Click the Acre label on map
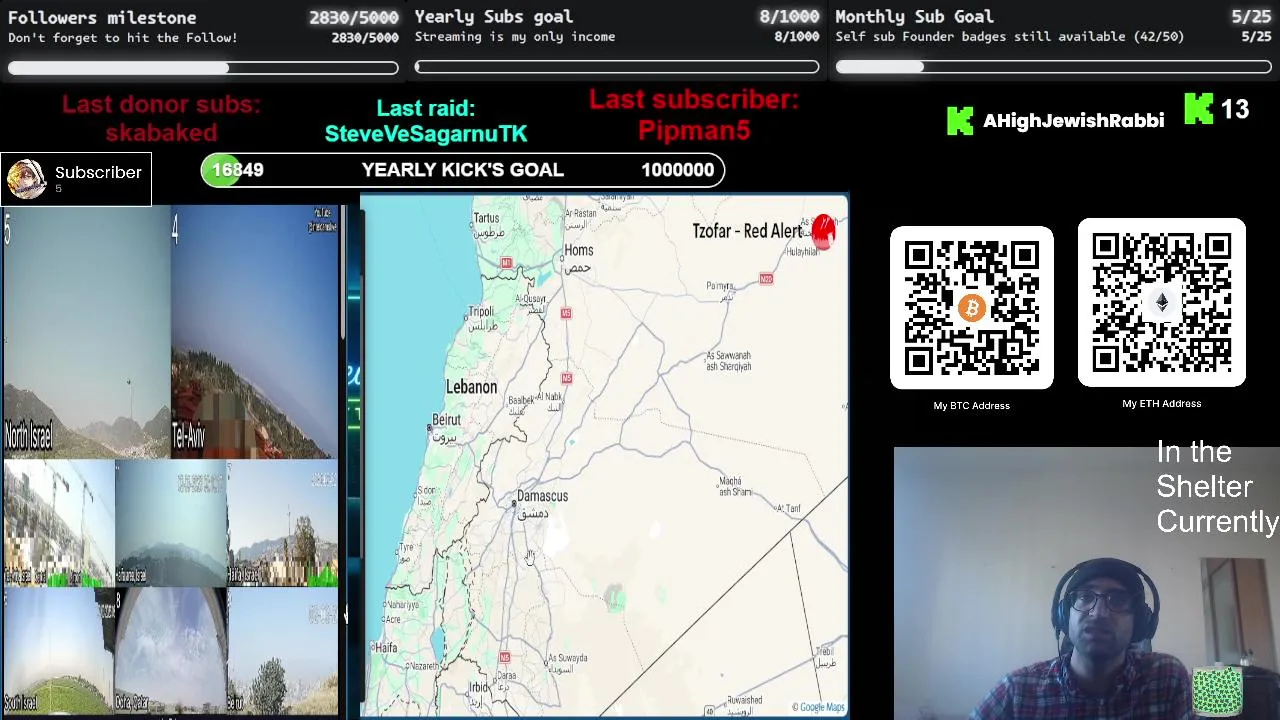 tap(393, 620)
